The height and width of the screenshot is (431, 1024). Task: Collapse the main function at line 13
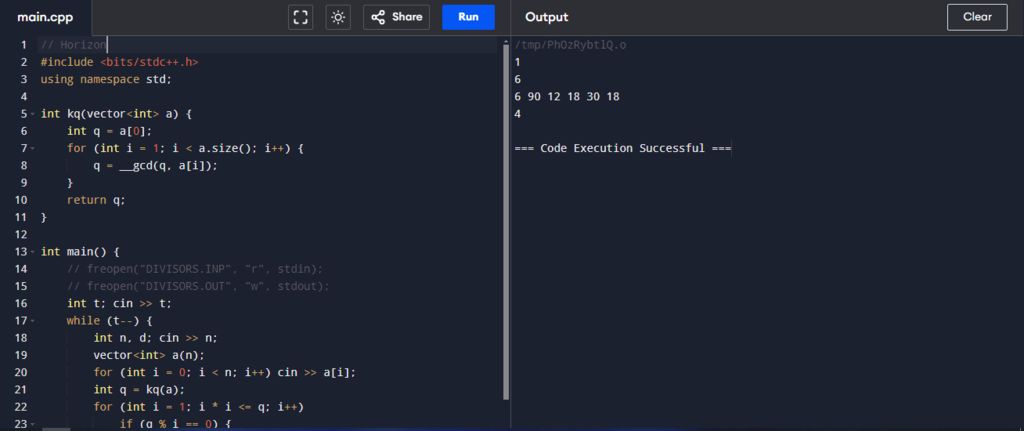click(32, 252)
